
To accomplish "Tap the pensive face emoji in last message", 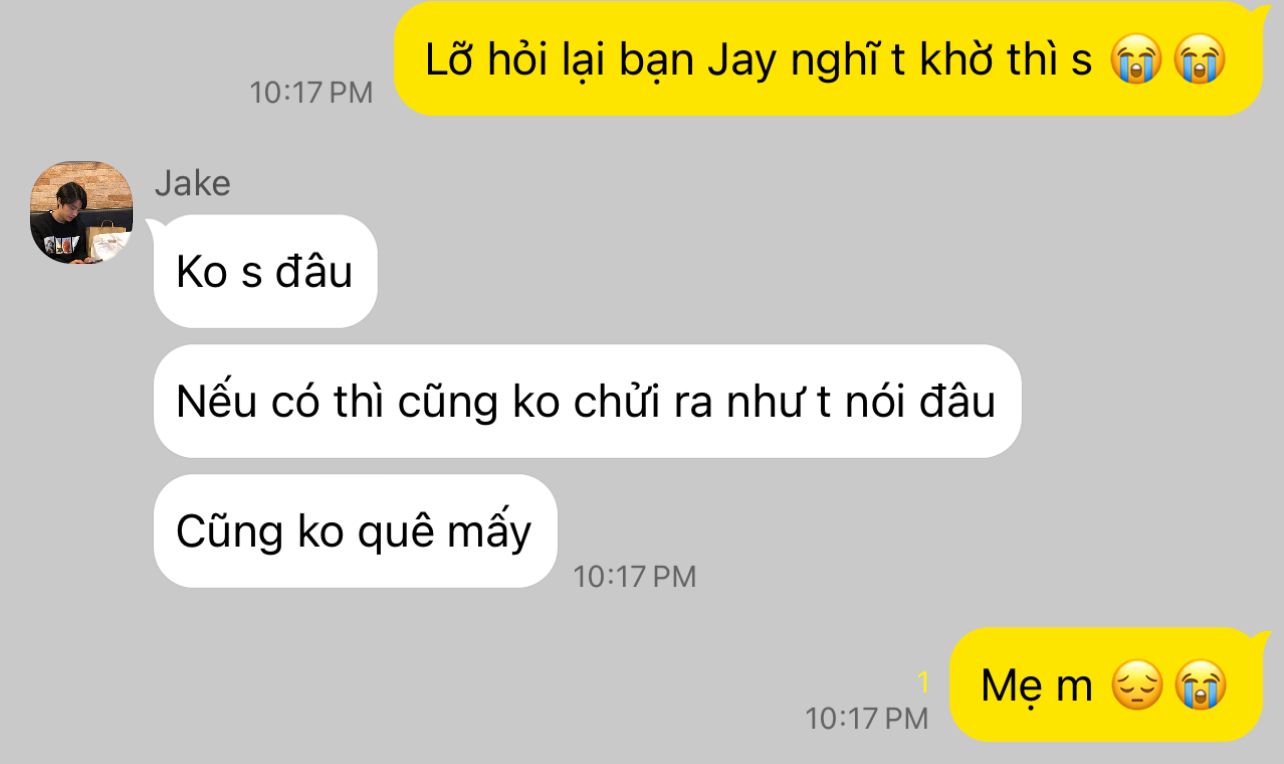I will [1137, 687].
